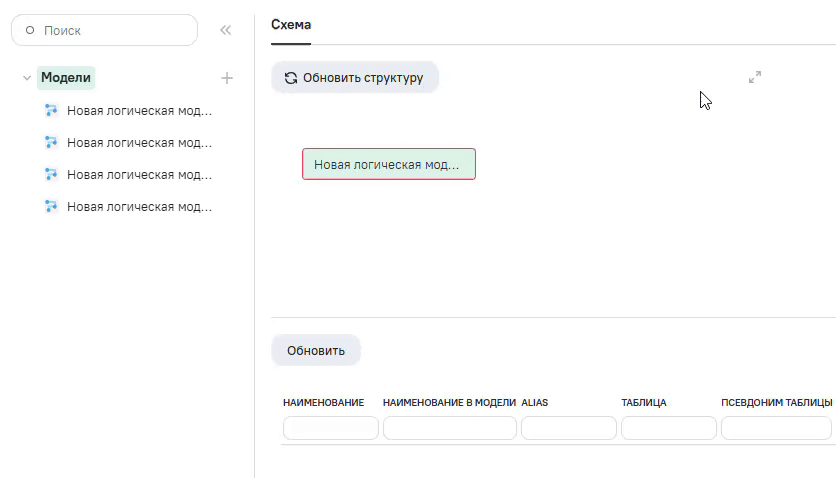Add a new model with plus icon

[227, 78]
